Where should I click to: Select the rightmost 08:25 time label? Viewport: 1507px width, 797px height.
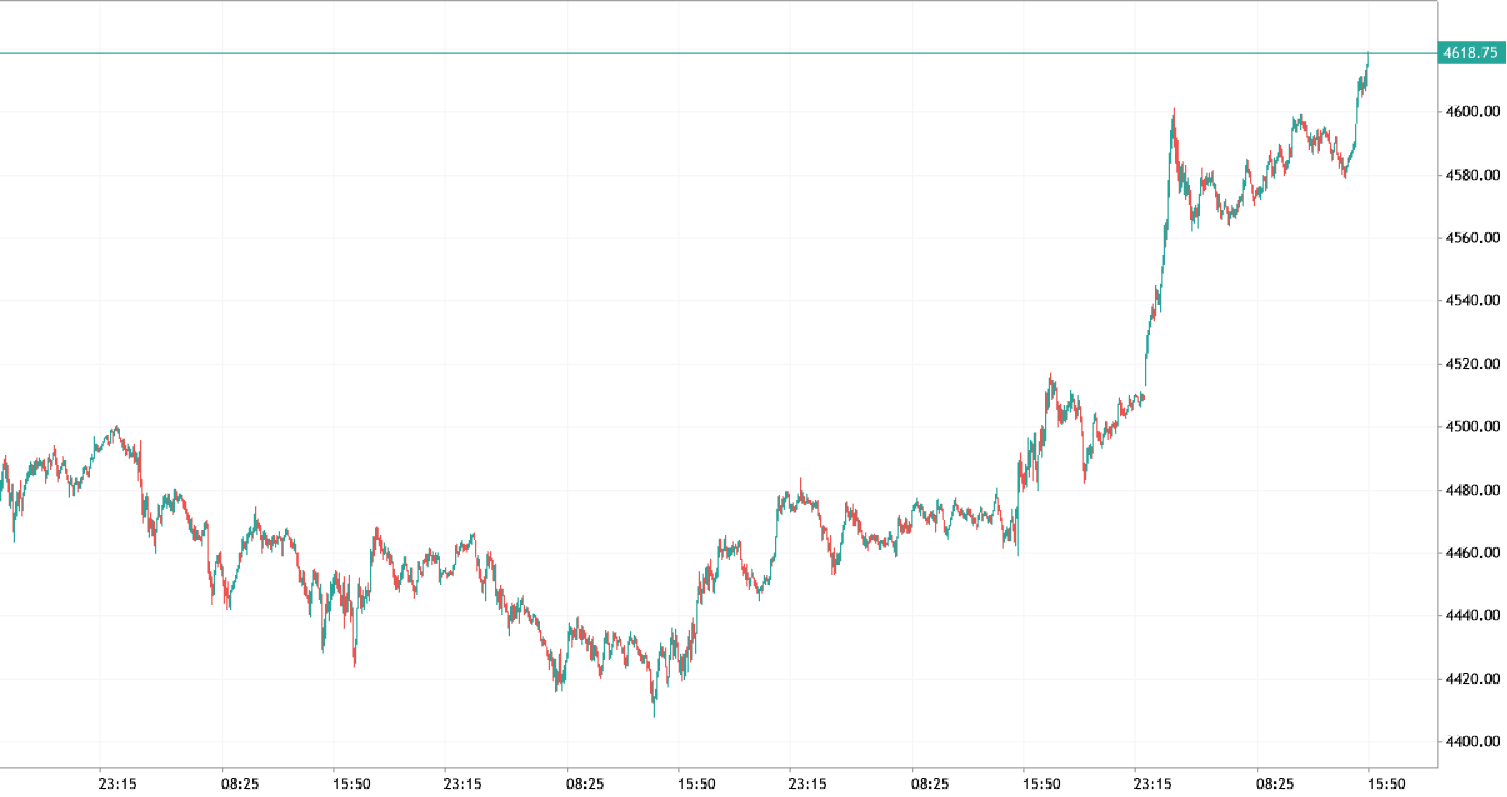pyautogui.click(x=1275, y=783)
